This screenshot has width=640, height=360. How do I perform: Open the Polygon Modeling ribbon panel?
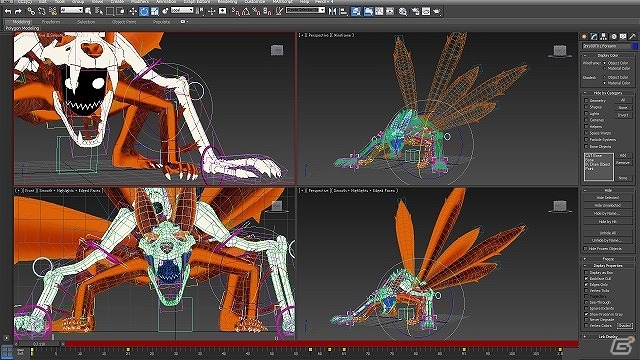tap(22, 28)
